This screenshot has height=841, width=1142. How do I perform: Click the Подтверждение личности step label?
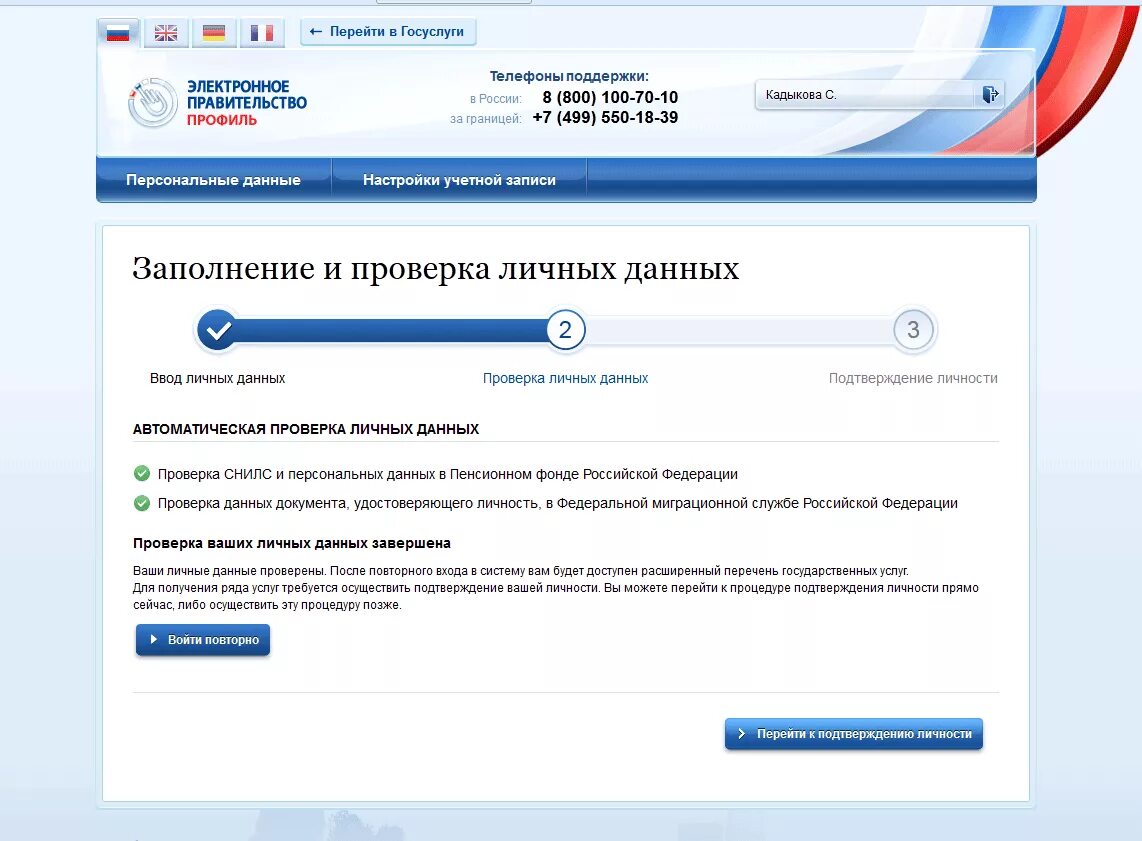coord(913,378)
